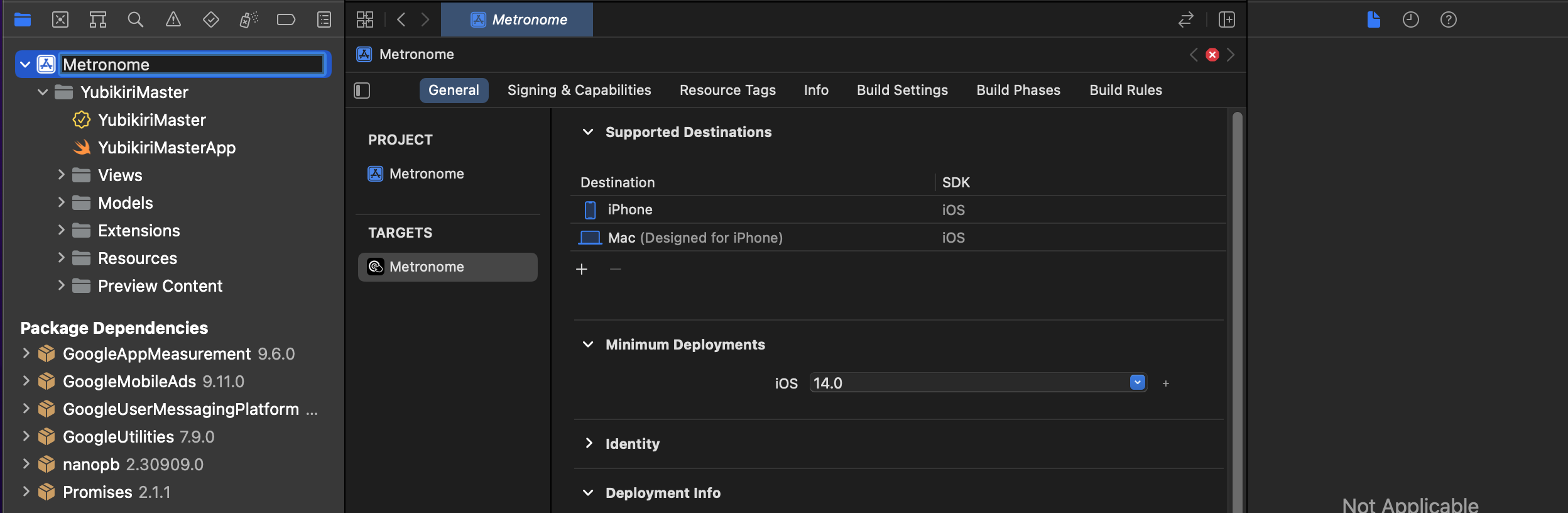Screen dimensions: 1568x513
Task: Expand the GoogleUtilities package
Action: coord(26,436)
